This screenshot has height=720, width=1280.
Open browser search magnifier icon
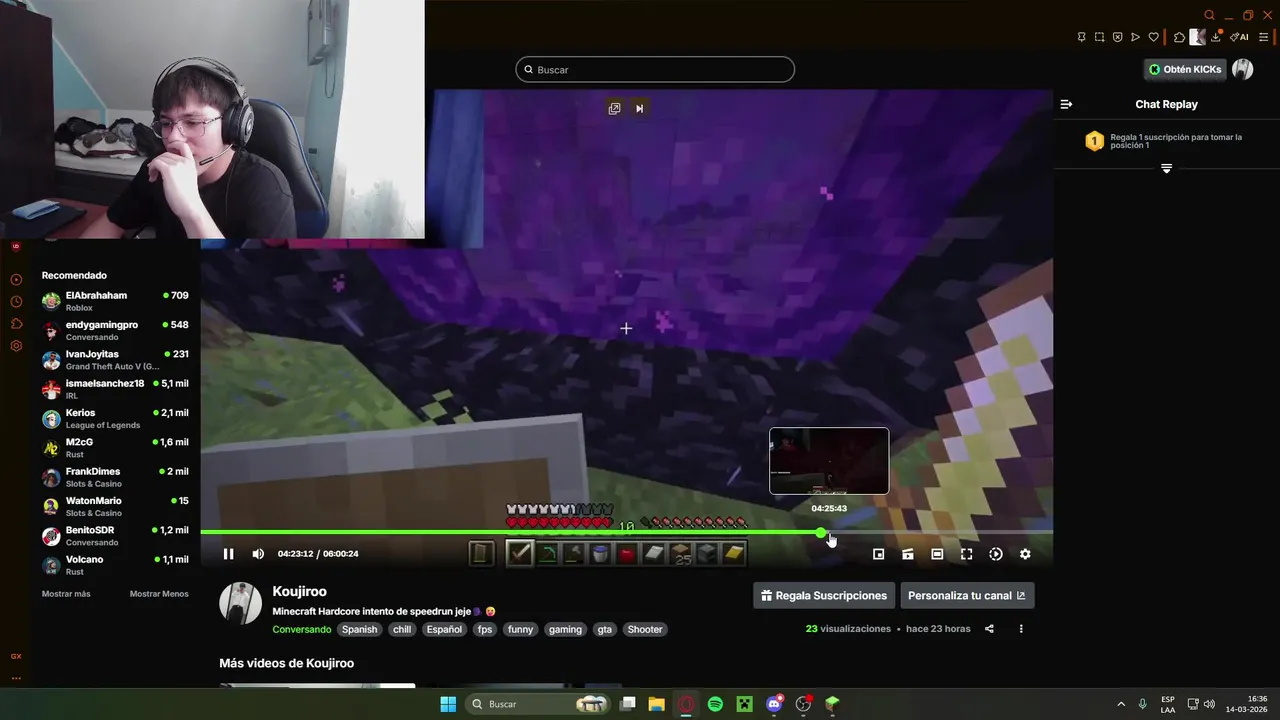[1209, 15]
